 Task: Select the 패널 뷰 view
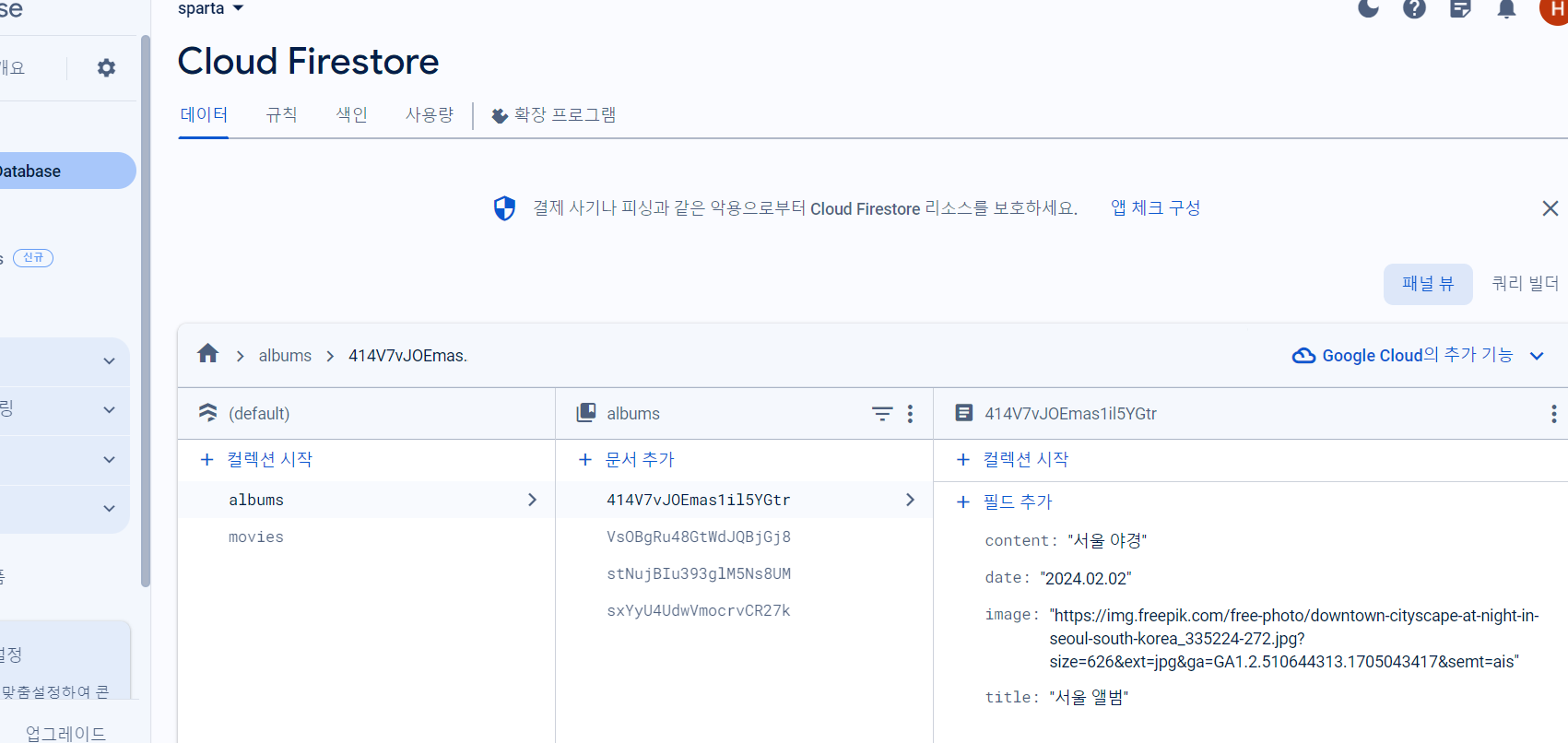click(x=1428, y=284)
